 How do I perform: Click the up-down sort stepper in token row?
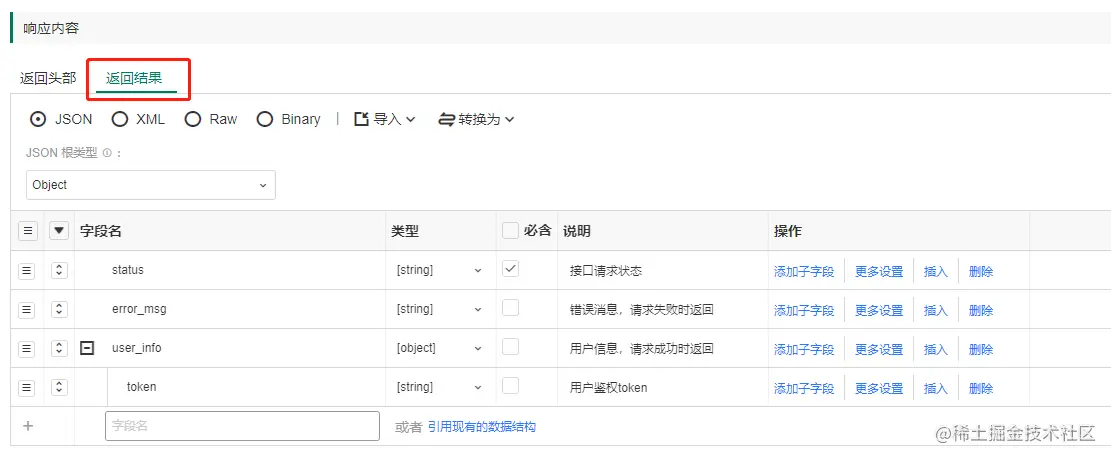click(x=60, y=387)
